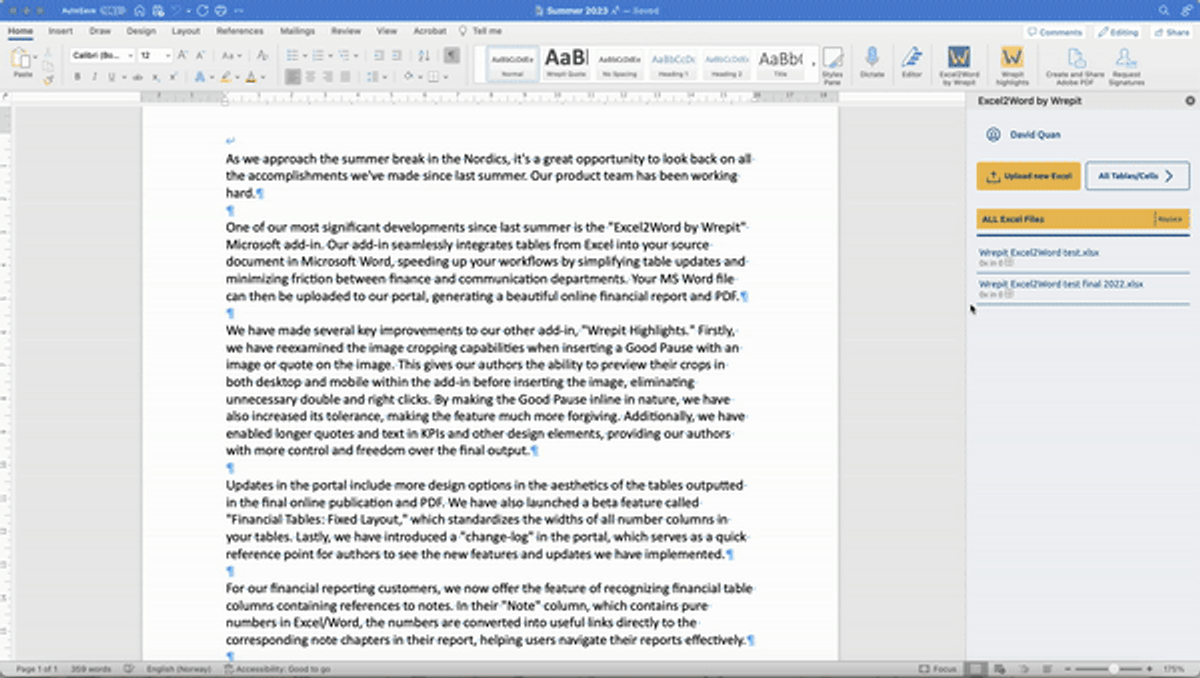This screenshot has height=678, width=1200.
Task: Align text right
Action: [x=328, y=77]
